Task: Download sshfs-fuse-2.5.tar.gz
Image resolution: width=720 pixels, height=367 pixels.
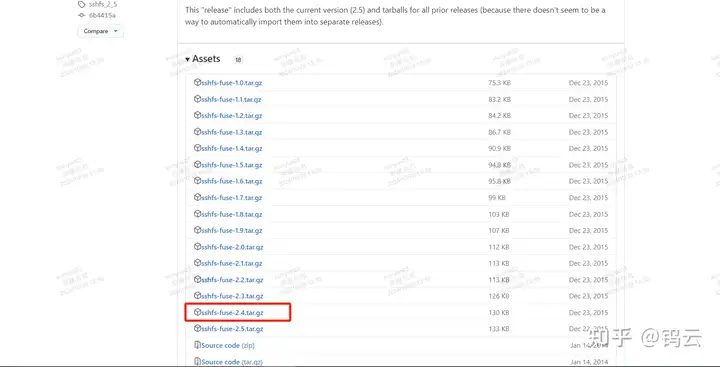Action: click(232, 329)
